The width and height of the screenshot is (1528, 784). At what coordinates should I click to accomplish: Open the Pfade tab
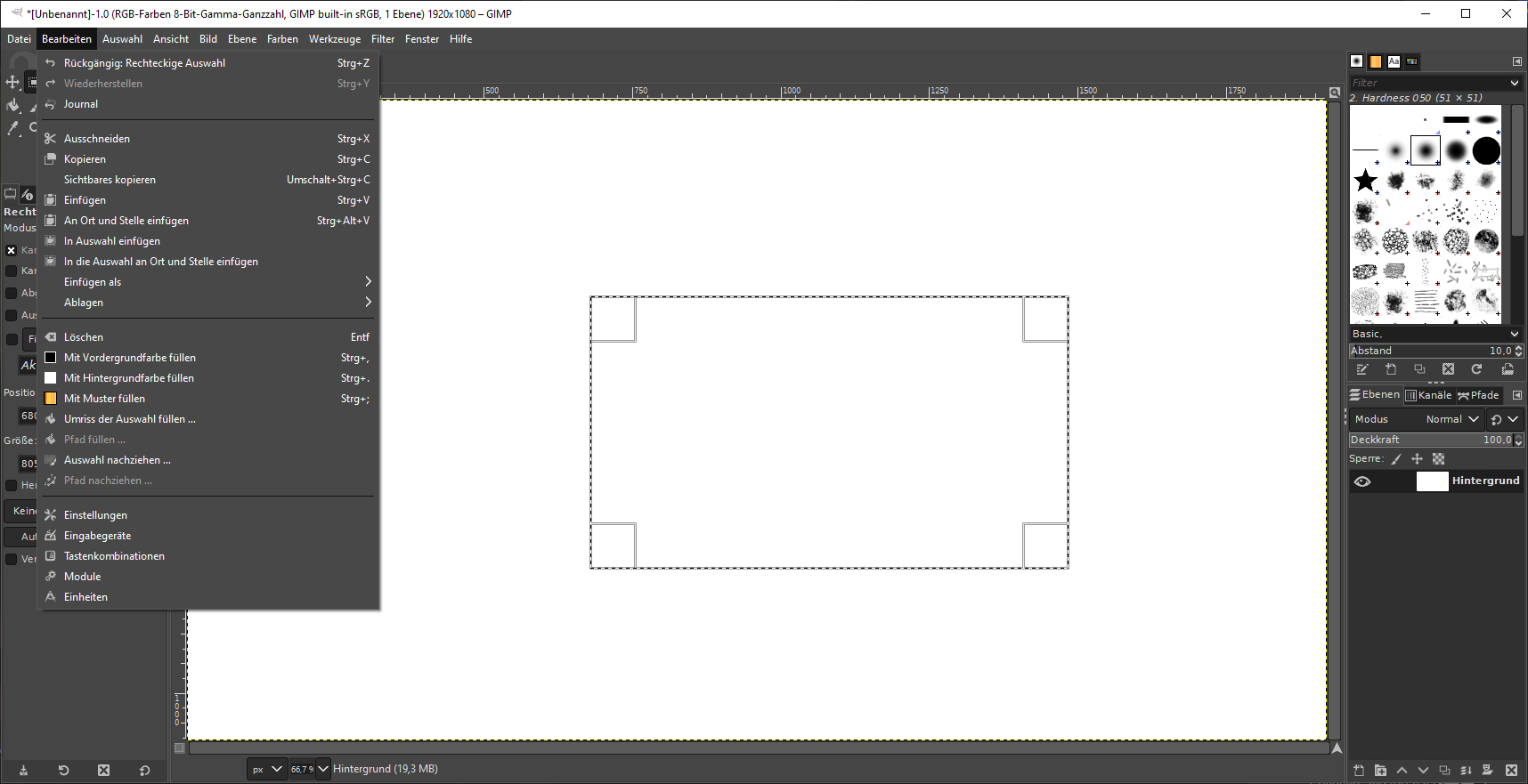pos(1478,395)
